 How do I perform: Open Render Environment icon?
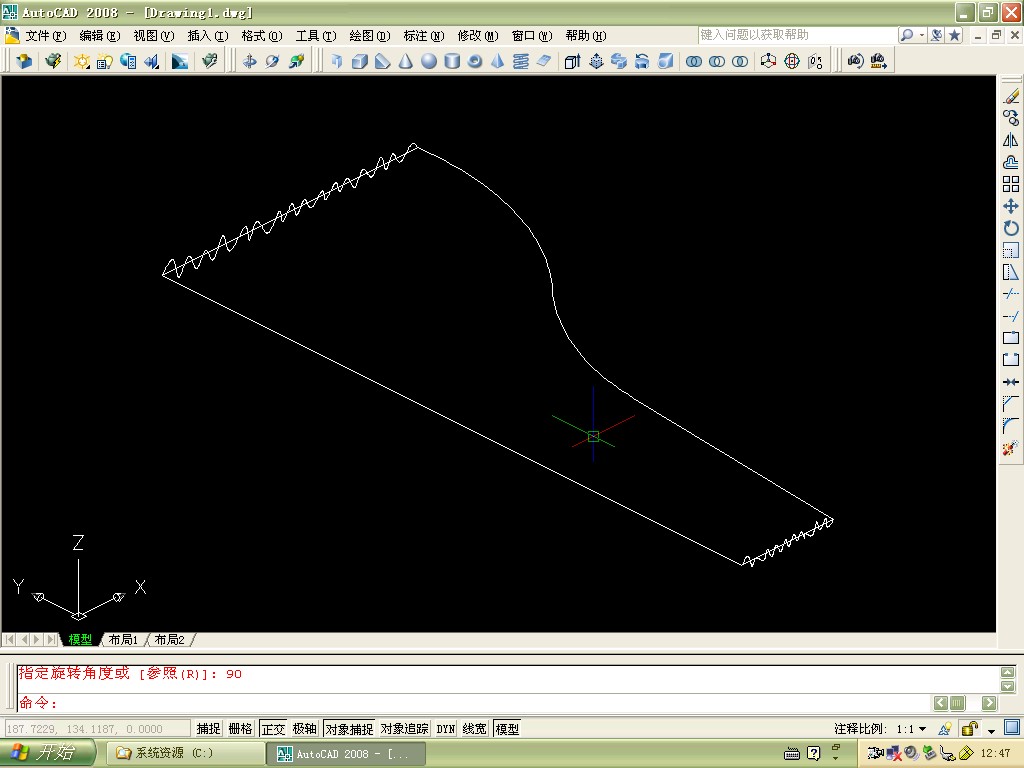pyautogui.click(x=180, y=61)
